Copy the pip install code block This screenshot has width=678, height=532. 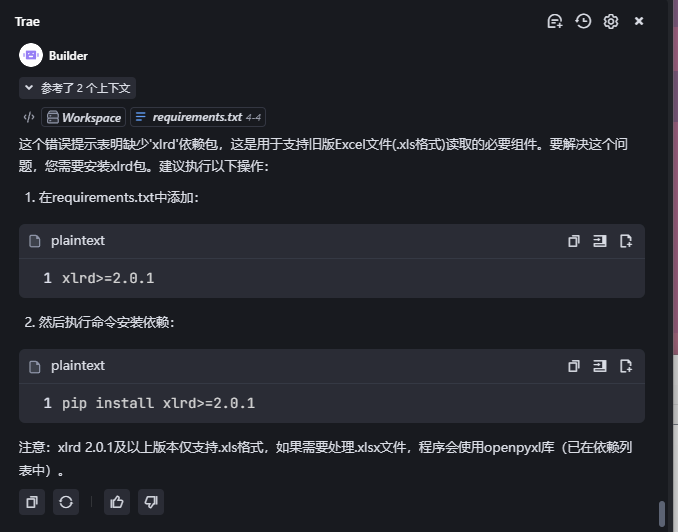tap(574, 366)
